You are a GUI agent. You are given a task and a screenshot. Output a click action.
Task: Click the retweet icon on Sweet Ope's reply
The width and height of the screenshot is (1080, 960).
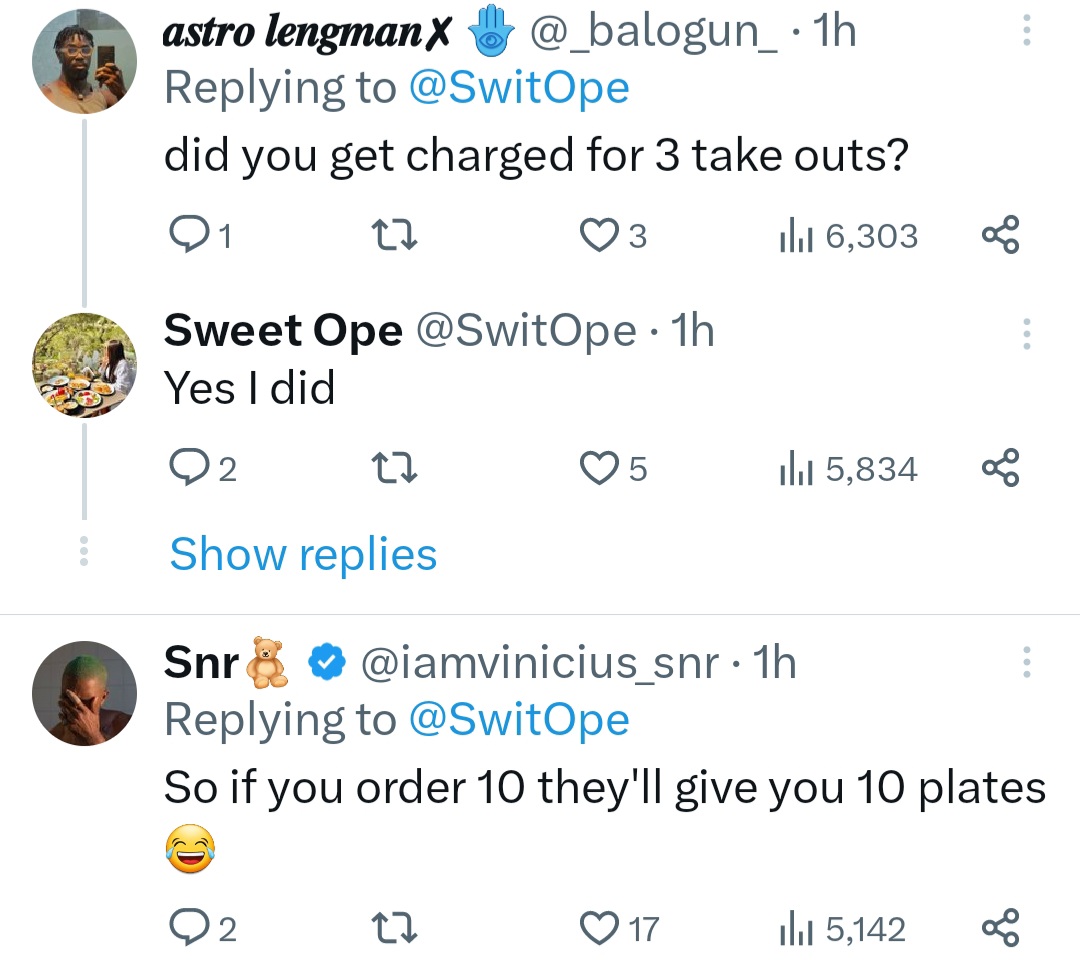pyautogui.click(x=395, y=467)
